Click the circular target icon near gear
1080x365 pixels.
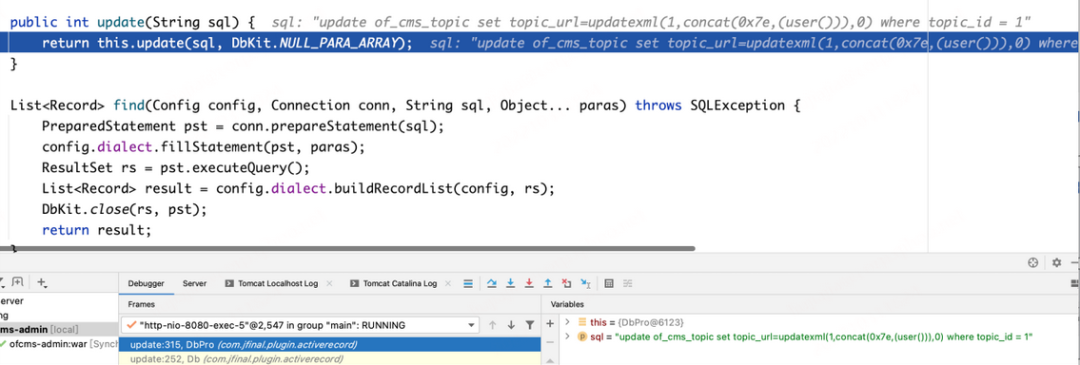tap(1032, 262)
